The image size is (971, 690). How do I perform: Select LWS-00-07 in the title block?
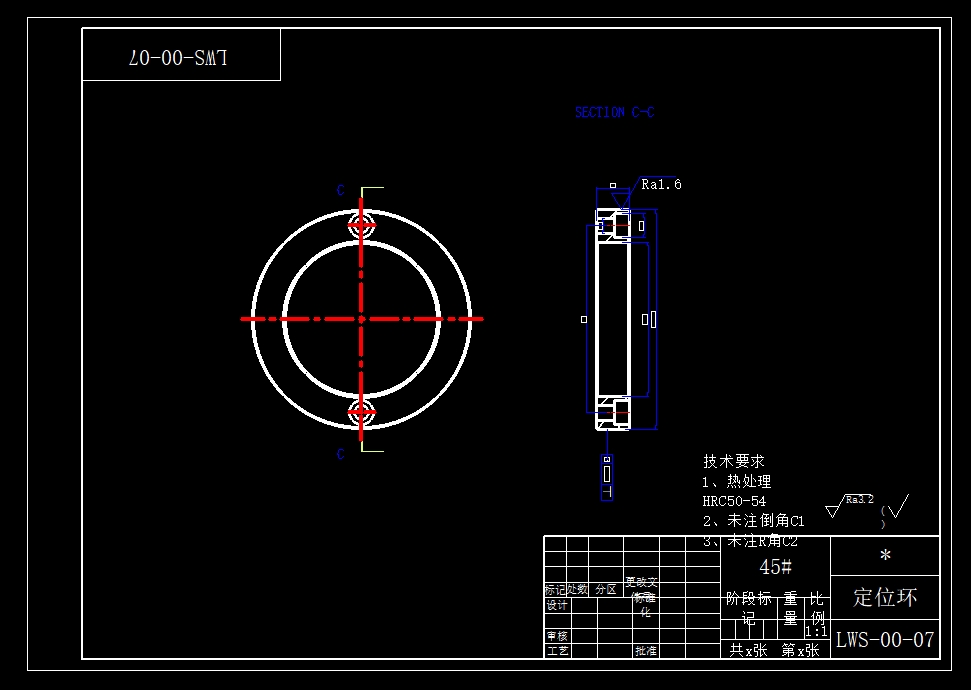pos(885,639)
